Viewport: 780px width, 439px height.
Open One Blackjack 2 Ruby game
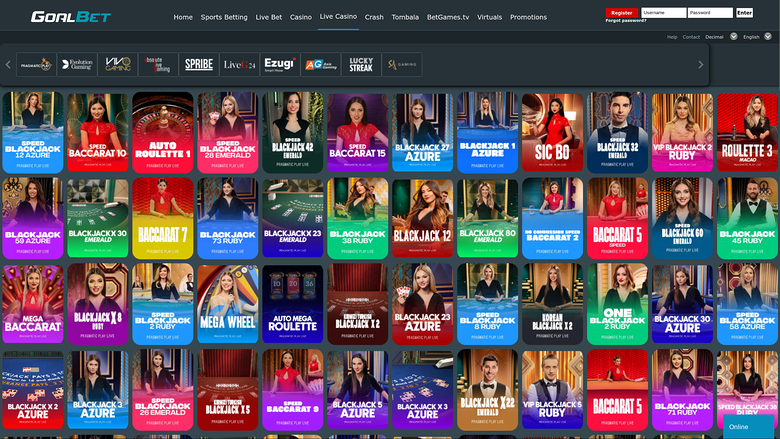tap(617, 304)
